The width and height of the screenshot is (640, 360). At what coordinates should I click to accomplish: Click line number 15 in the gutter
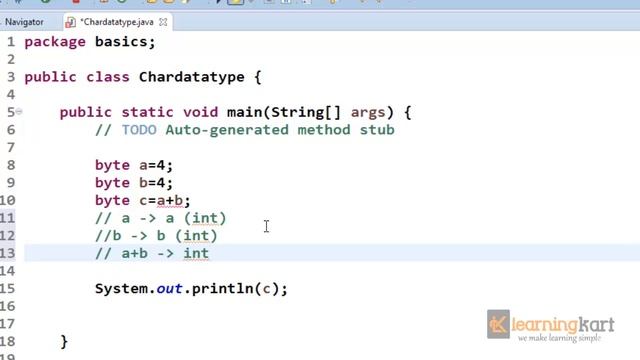click(7, 289)
